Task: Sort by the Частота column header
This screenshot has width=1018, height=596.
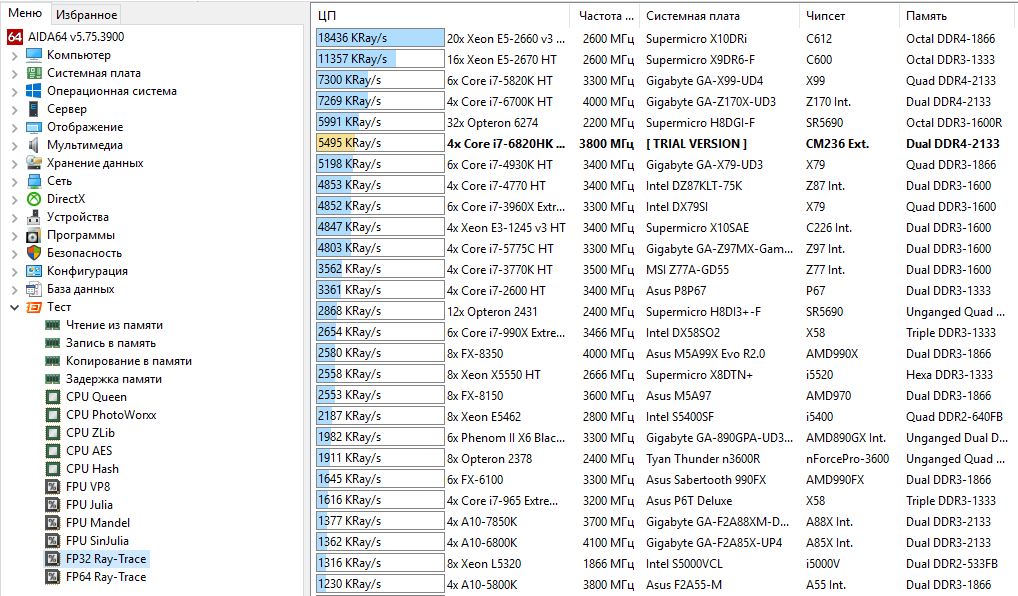Action: (x=605, y=16)
